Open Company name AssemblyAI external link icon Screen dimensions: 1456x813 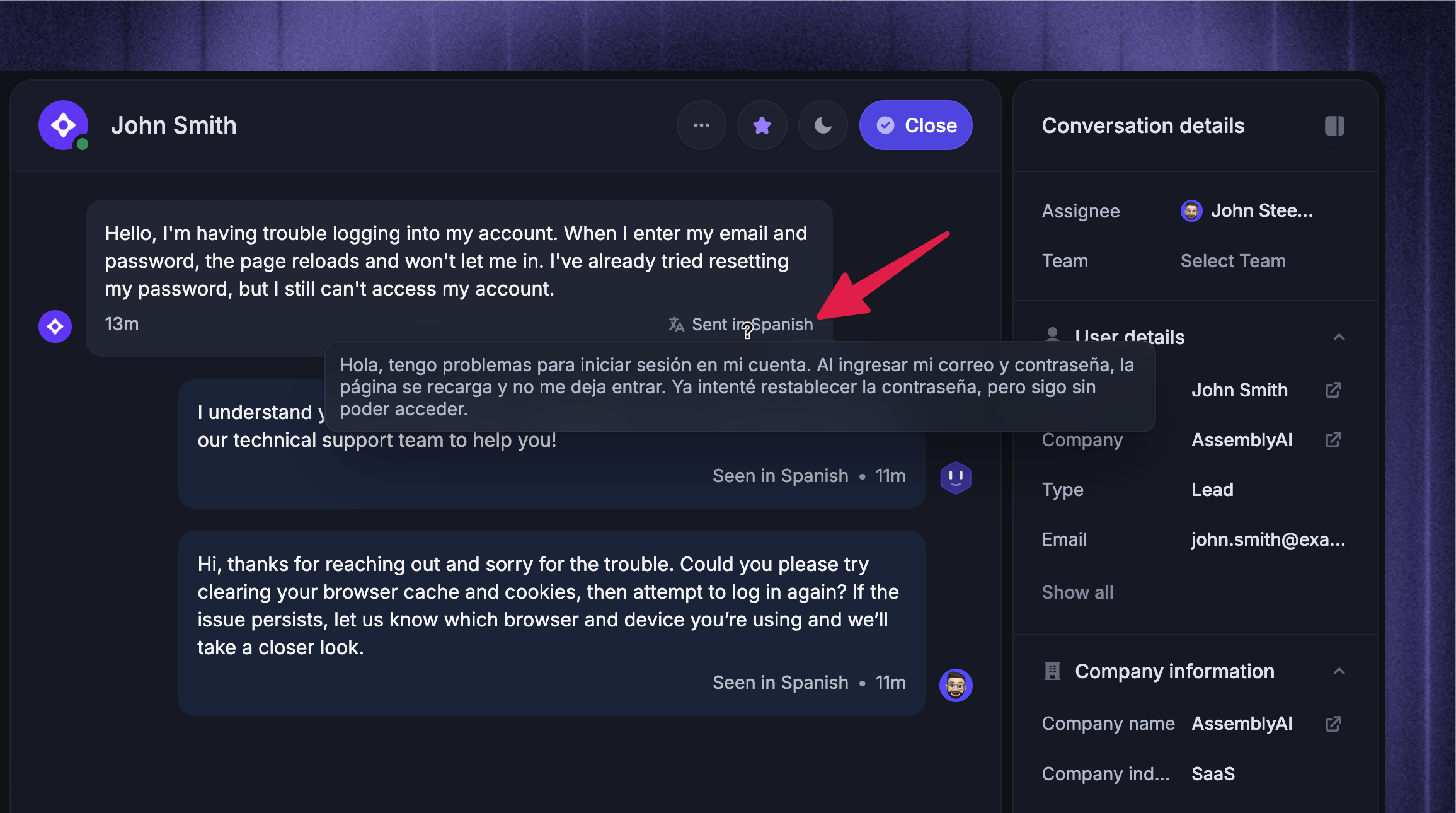[x=1333, y=724]
